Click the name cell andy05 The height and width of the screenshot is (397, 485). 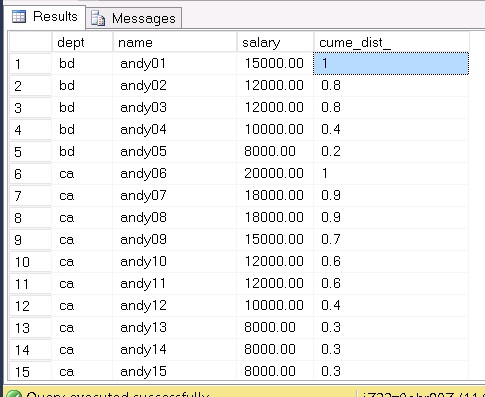[x=175, y=151]
